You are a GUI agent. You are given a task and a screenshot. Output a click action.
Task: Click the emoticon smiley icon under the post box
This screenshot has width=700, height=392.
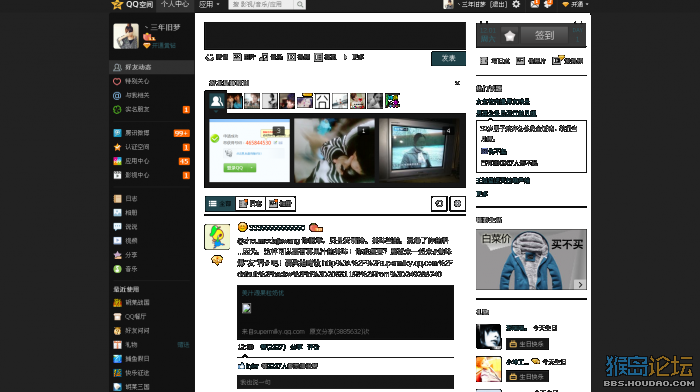[x=209, y=57]
